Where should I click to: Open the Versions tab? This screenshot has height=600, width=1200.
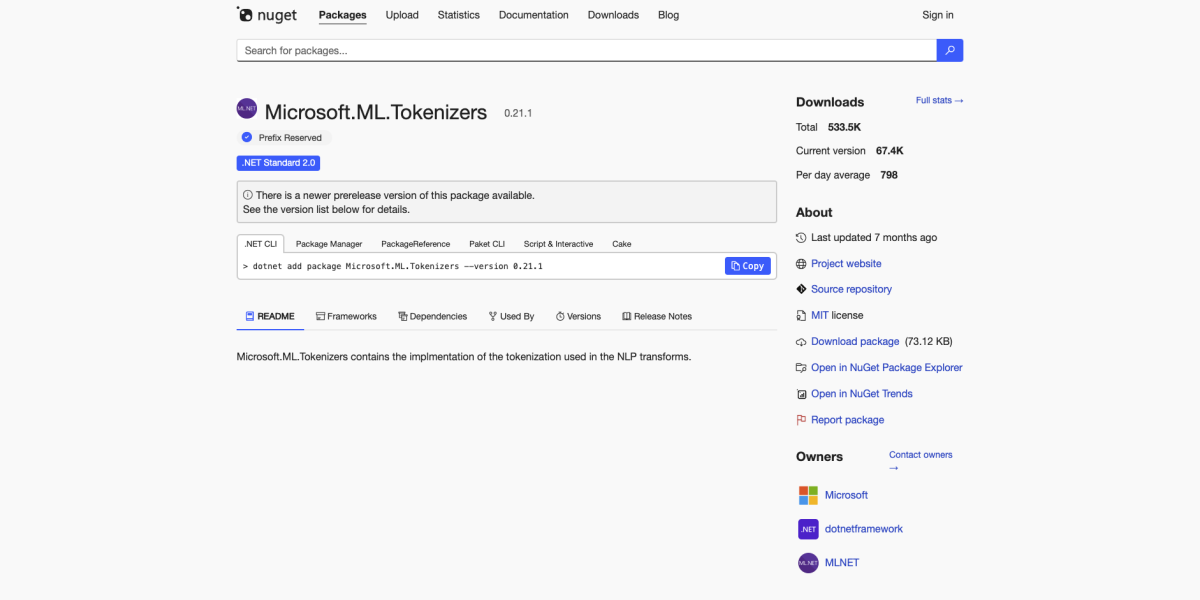pyautogui.click(x=578, y=316)
